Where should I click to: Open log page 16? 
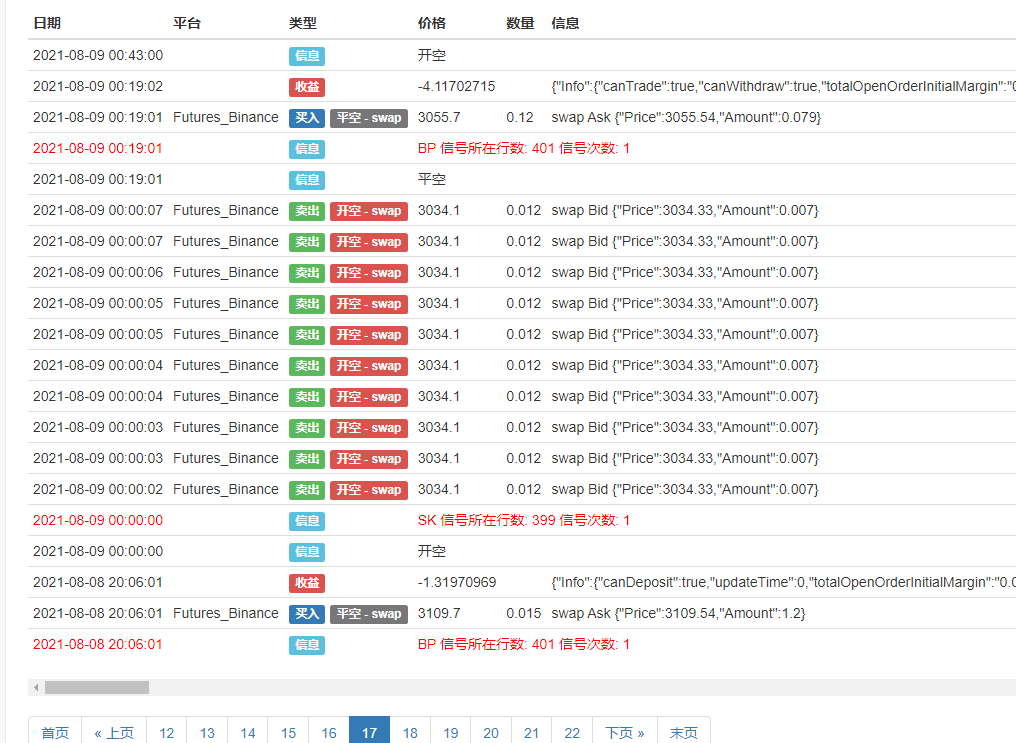click(329, 732)
